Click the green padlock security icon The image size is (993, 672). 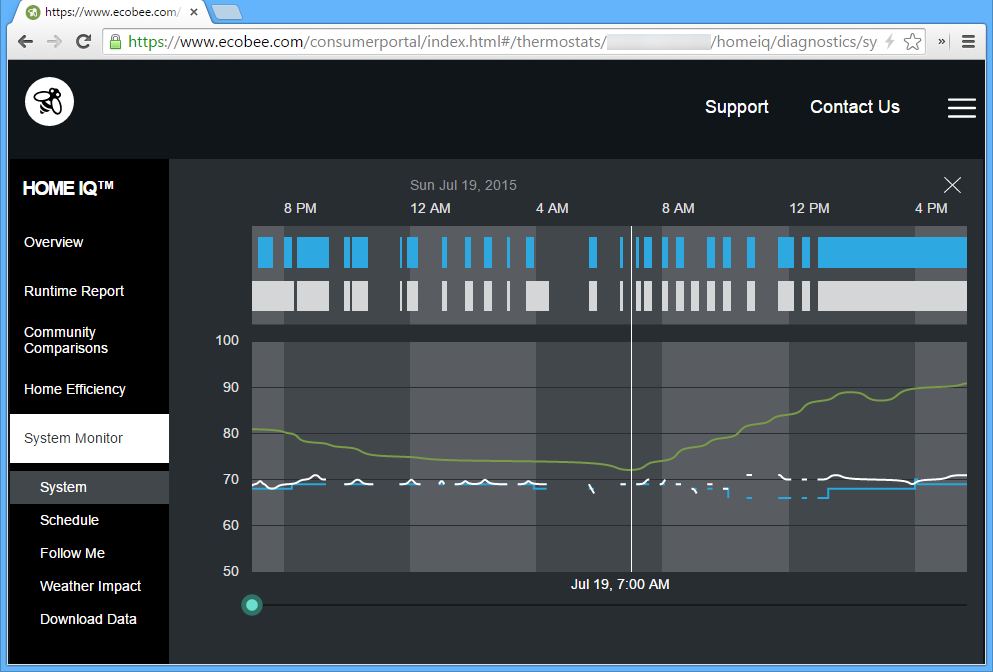[x=115, y=42]
